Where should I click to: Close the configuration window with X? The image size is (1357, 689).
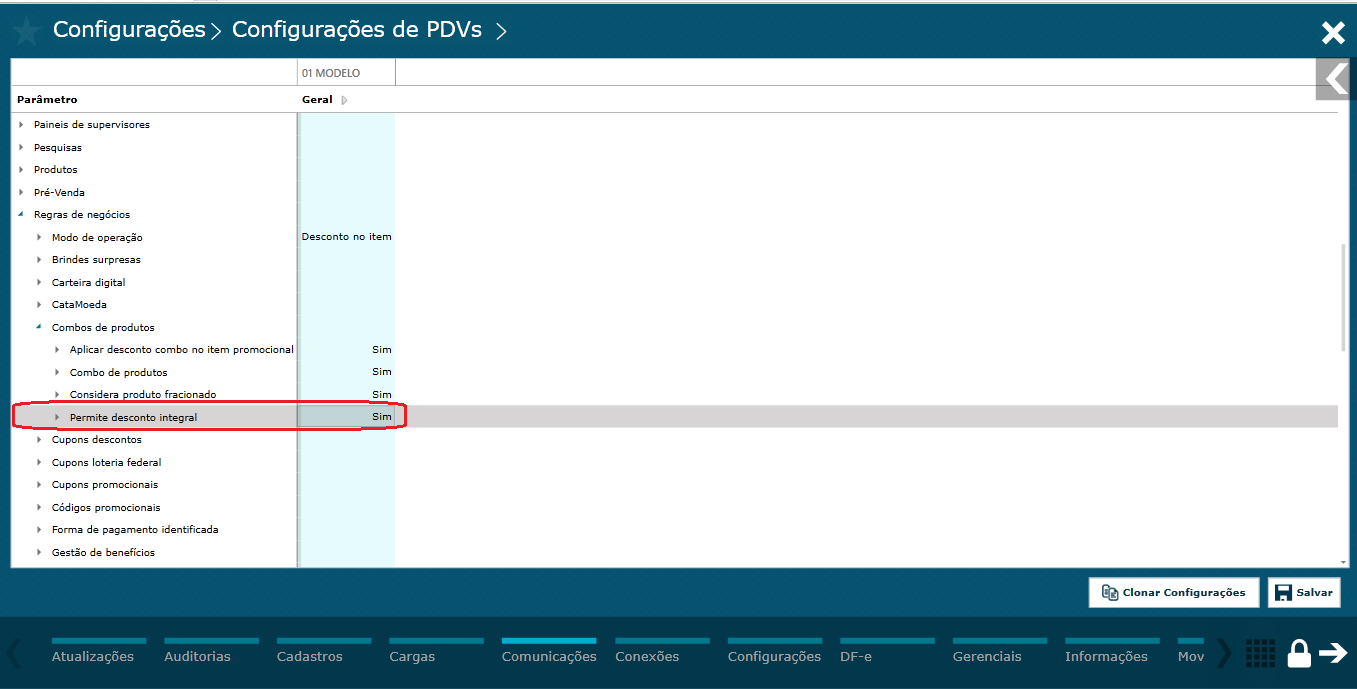(x=1333, y=33)
